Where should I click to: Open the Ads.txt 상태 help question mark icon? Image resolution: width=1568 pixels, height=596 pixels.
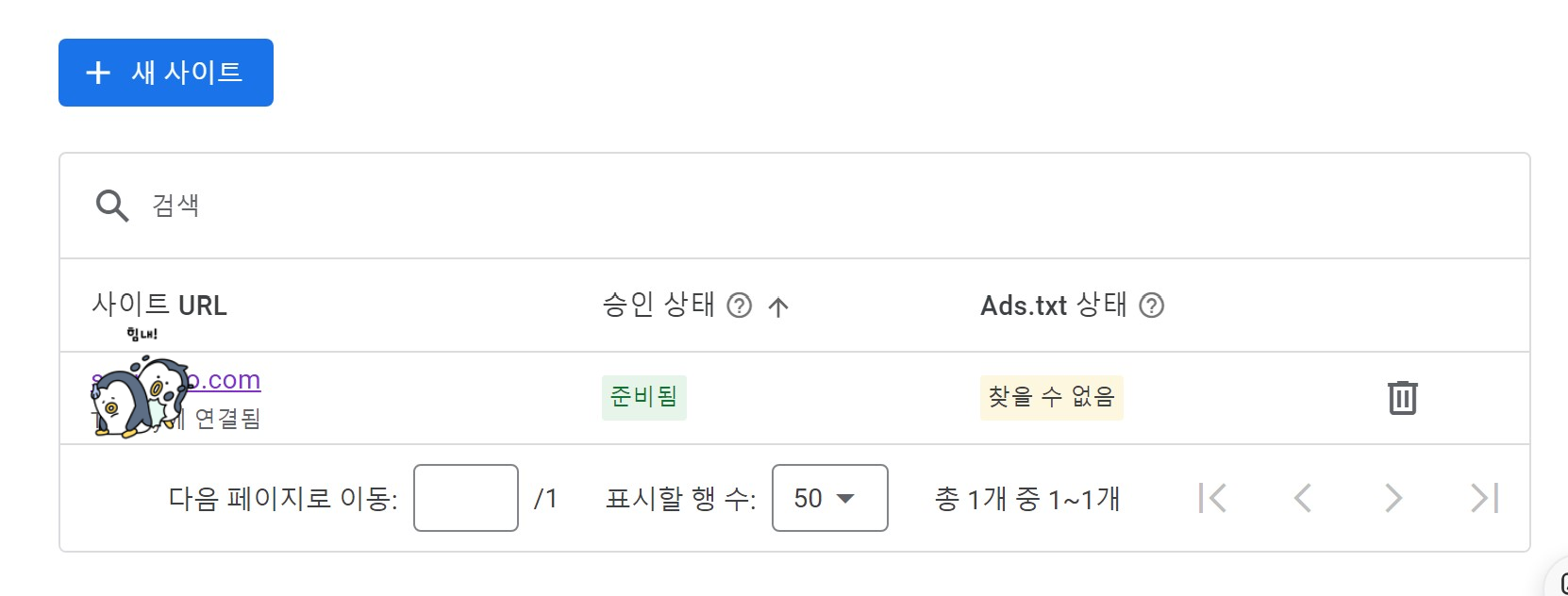[x=1152, y=306]
